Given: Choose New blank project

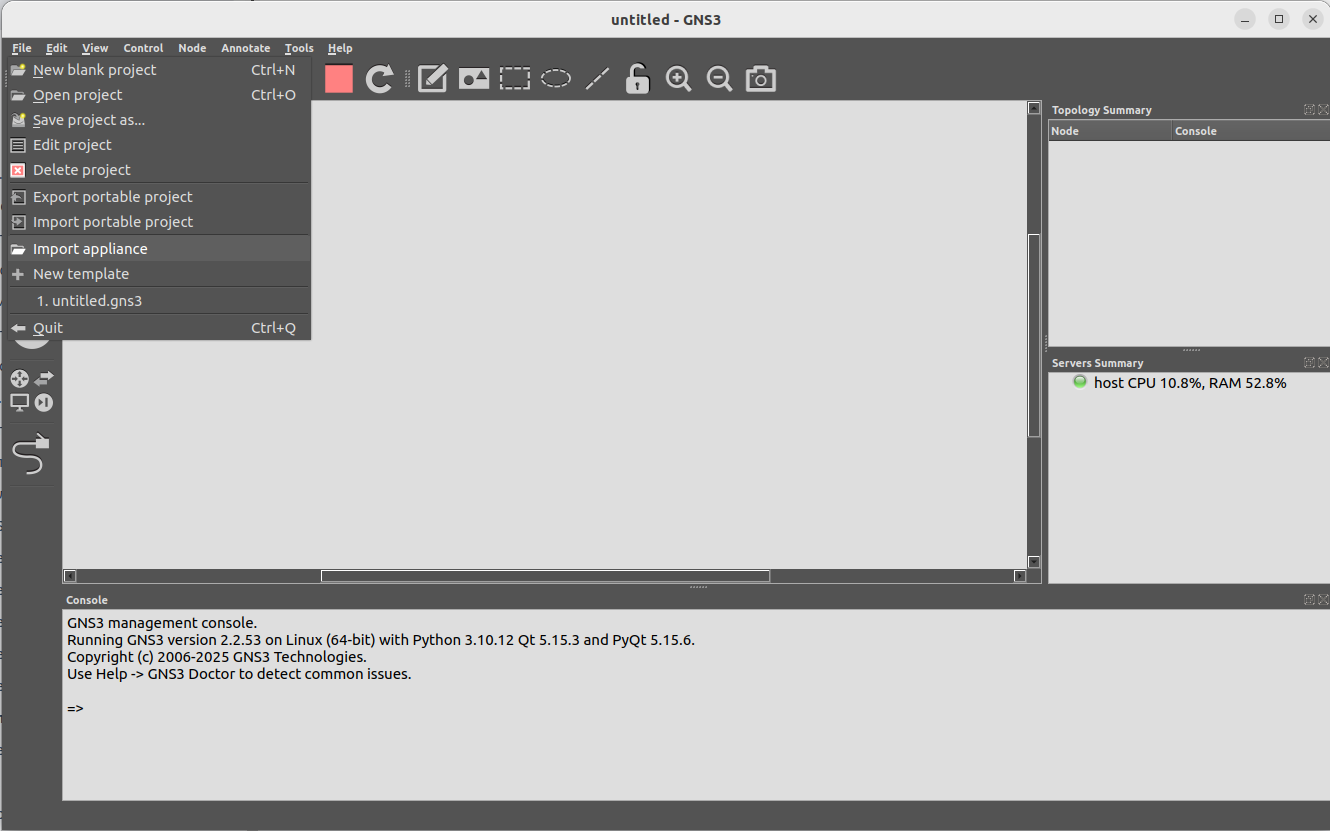Looking at the screenshot, I should [159, 70].
